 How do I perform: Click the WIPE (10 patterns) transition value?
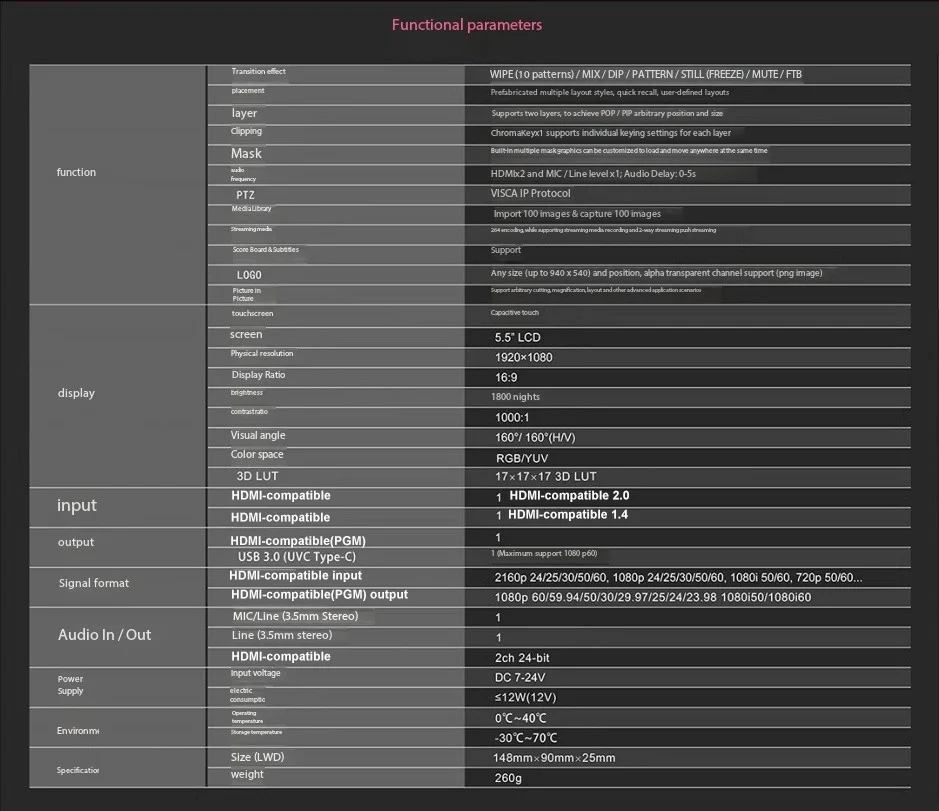pos(645,74)
